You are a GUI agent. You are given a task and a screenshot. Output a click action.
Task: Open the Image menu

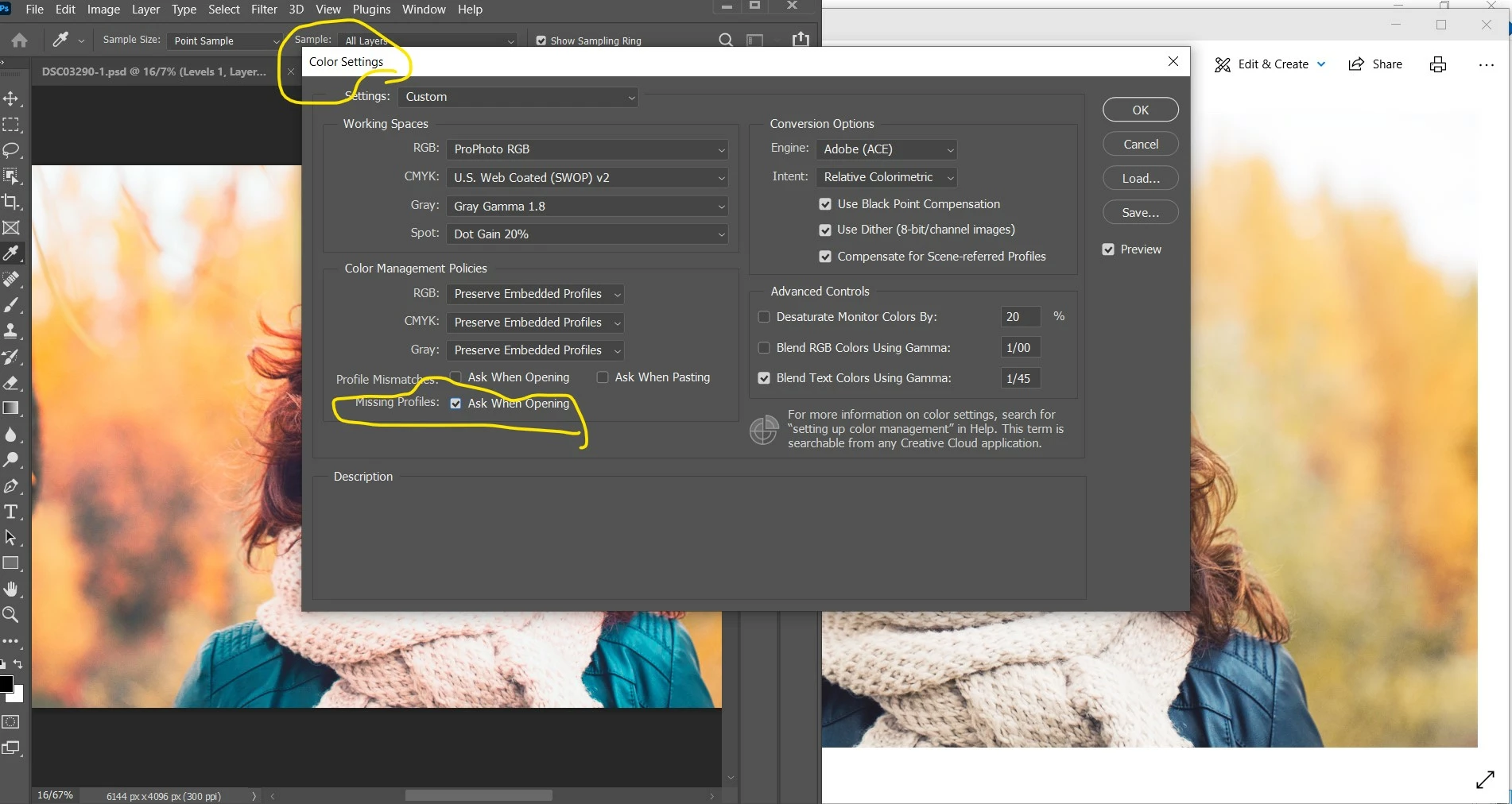click(103, 10)
